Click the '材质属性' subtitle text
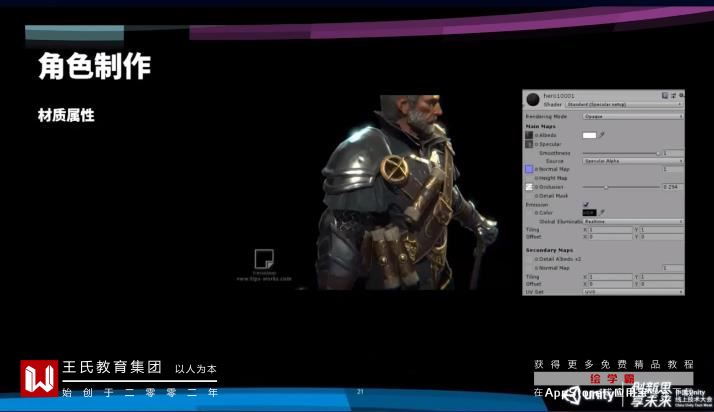Screen dimensions: 714x412 pos(66,116)
